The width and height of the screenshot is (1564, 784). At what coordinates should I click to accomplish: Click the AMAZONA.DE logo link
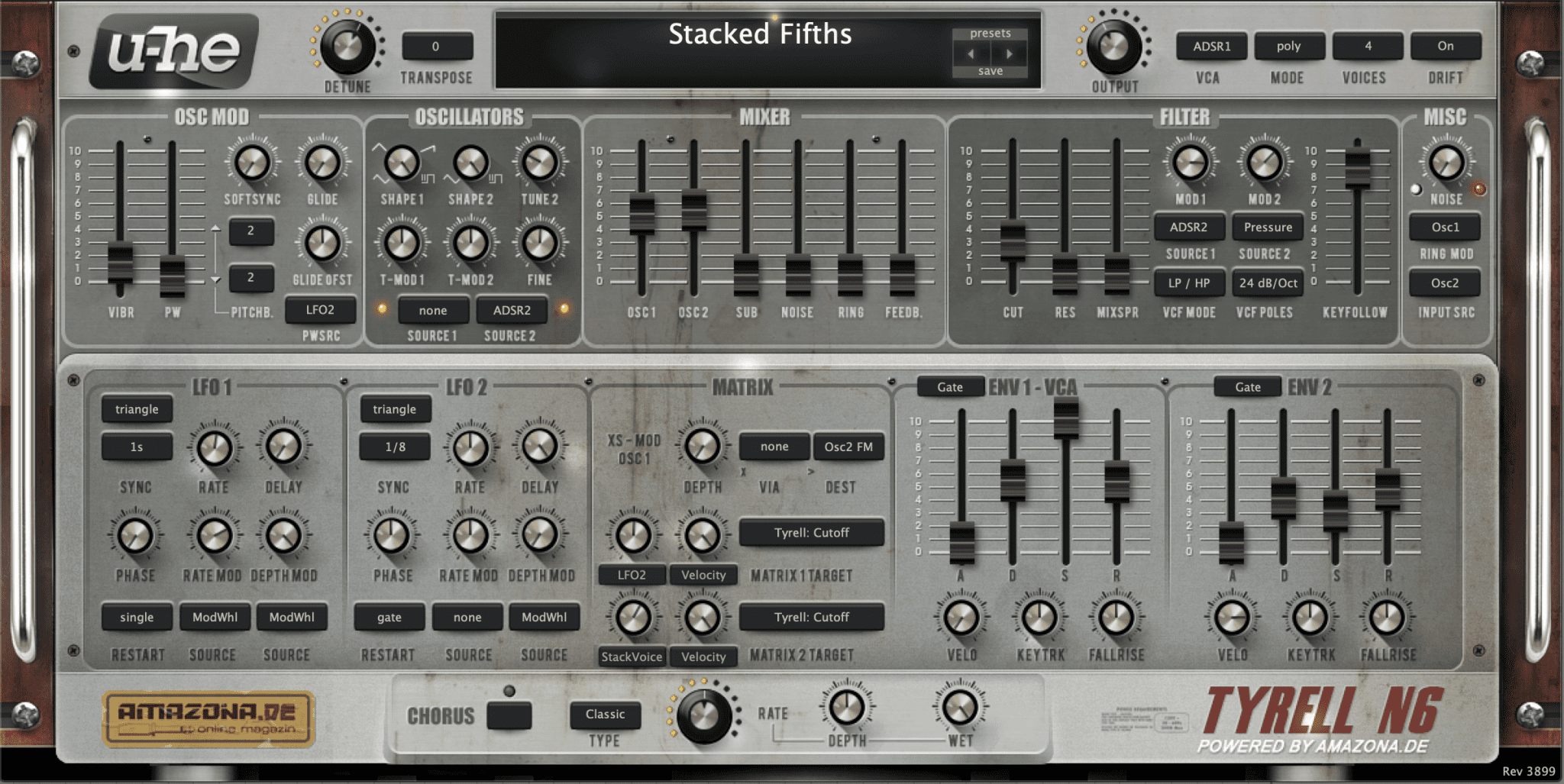coord(208,718)
